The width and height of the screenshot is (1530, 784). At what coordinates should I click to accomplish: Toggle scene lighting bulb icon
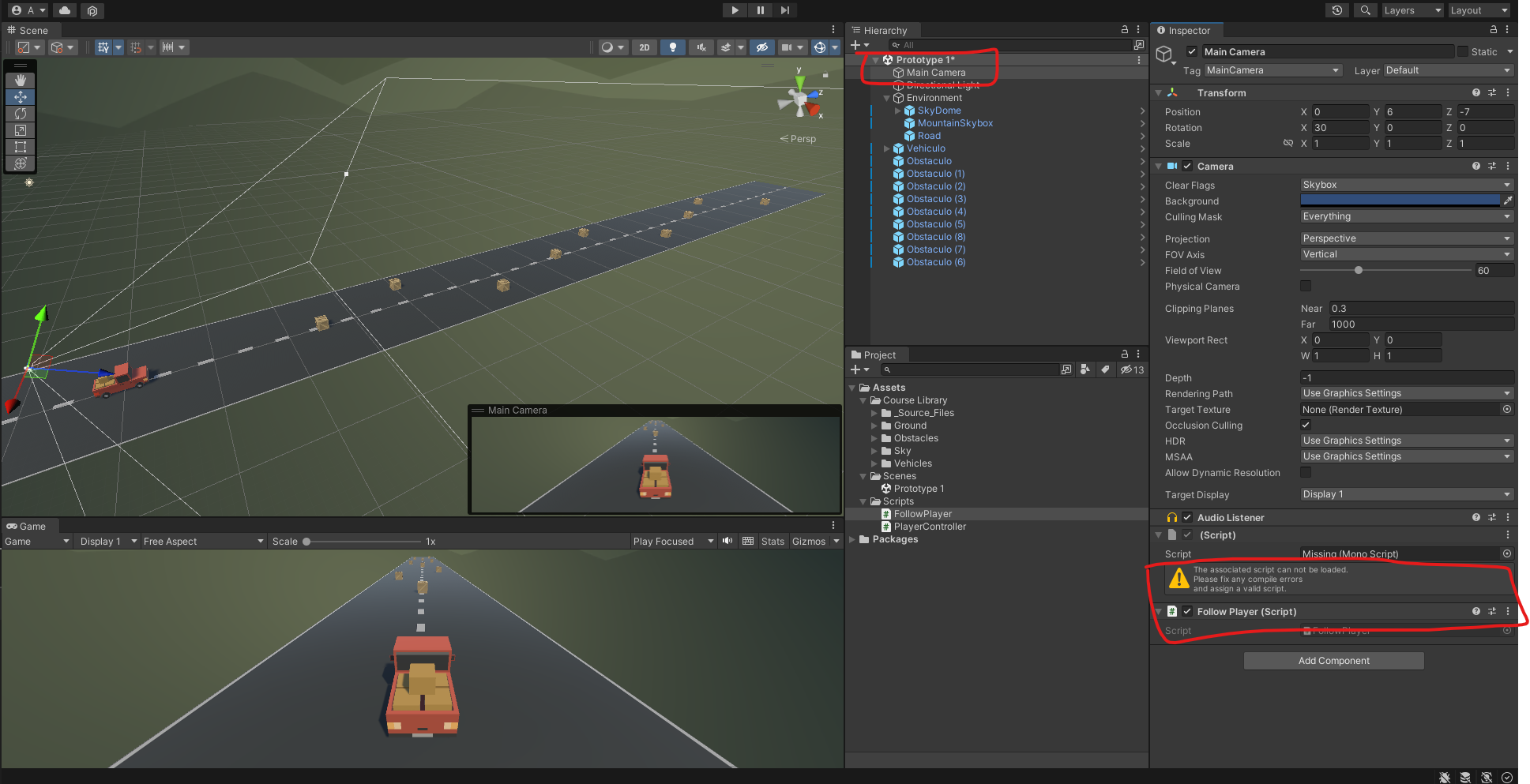[672, 47]
